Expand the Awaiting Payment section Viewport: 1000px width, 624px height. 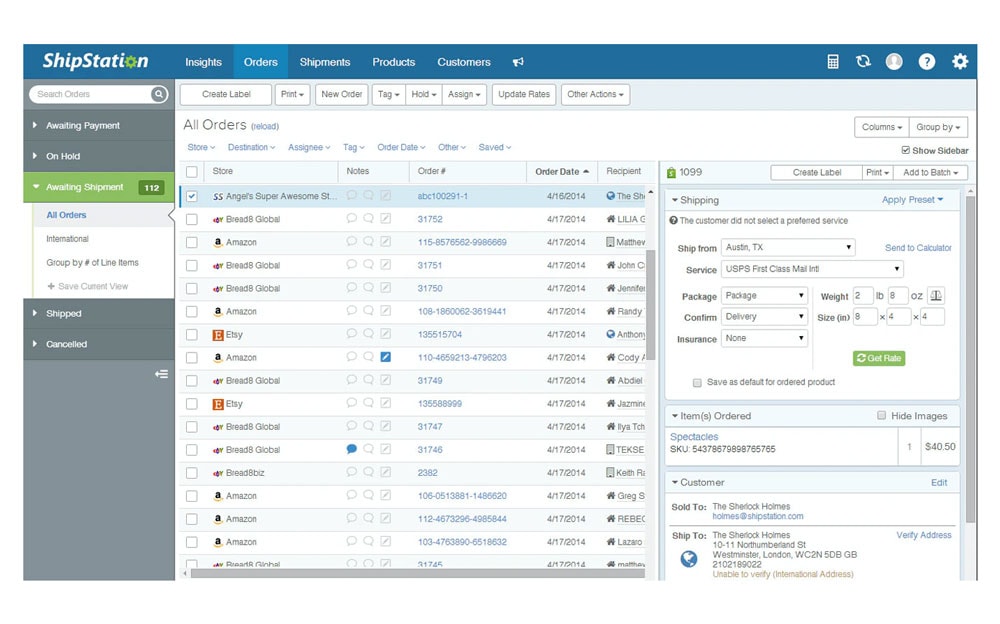click(99, 126)
